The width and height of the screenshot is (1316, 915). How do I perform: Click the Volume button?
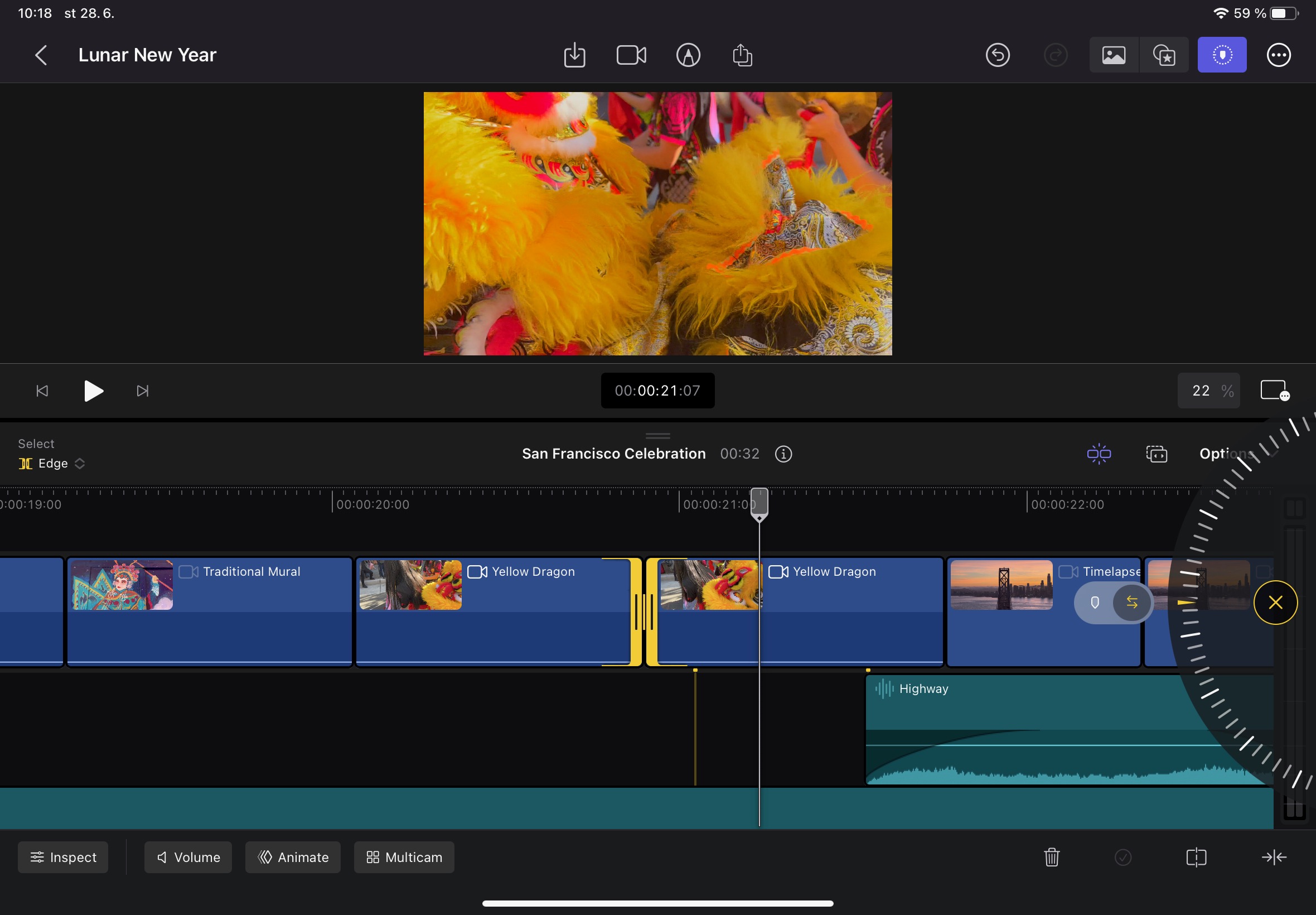pos(188,857)
